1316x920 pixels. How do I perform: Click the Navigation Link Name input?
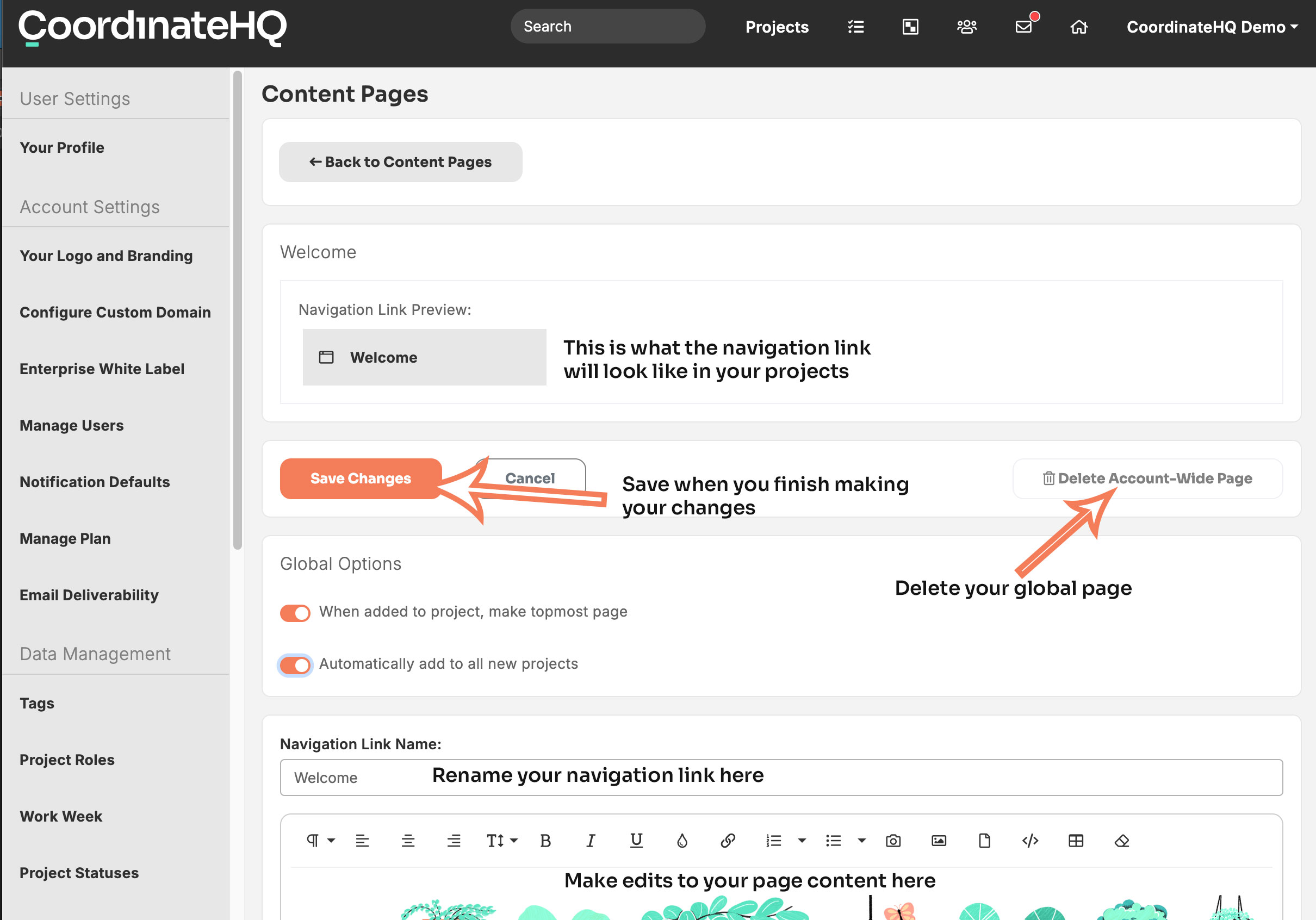(781, 778)
